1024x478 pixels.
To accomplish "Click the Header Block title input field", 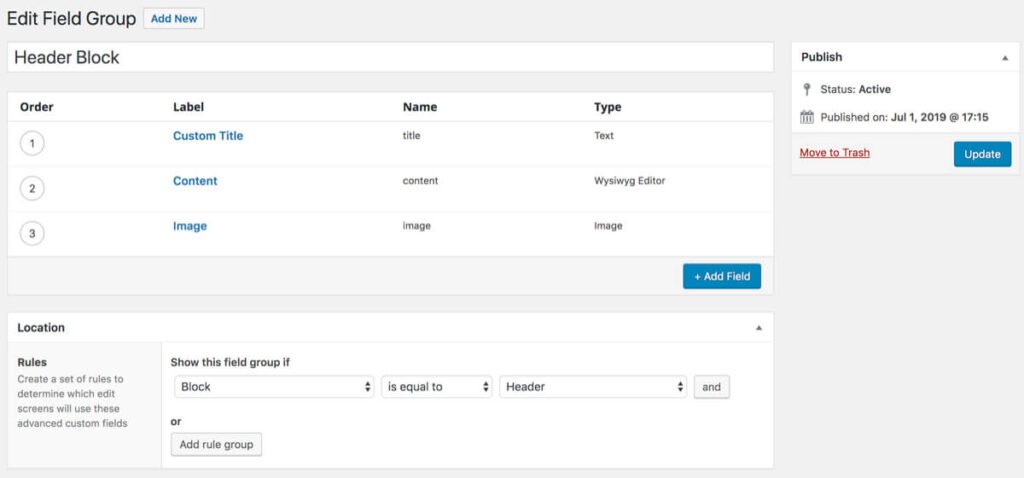I will [x=390, y=57].
